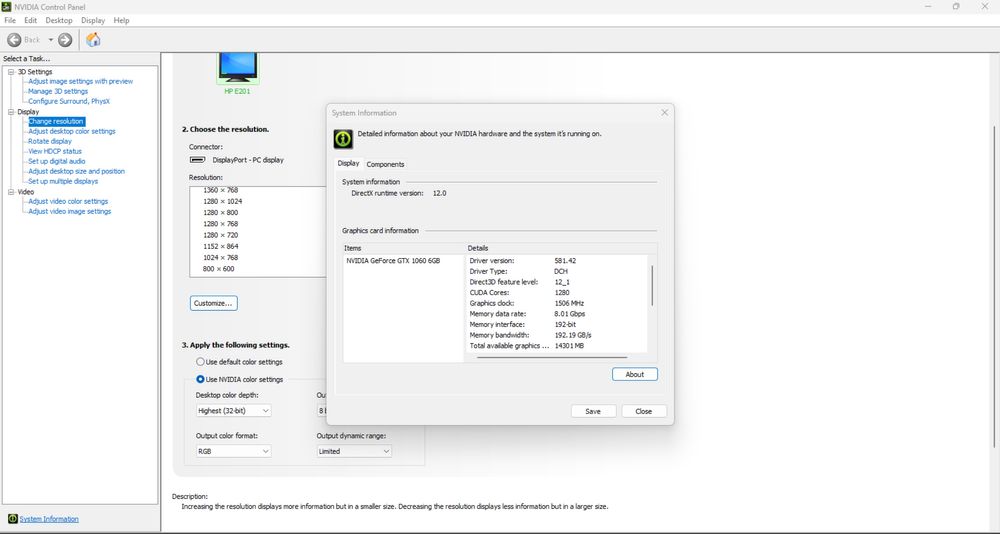Open Desktop color depth dropdown
Viewport: 1000px width, 534px height.
point(233,411)
